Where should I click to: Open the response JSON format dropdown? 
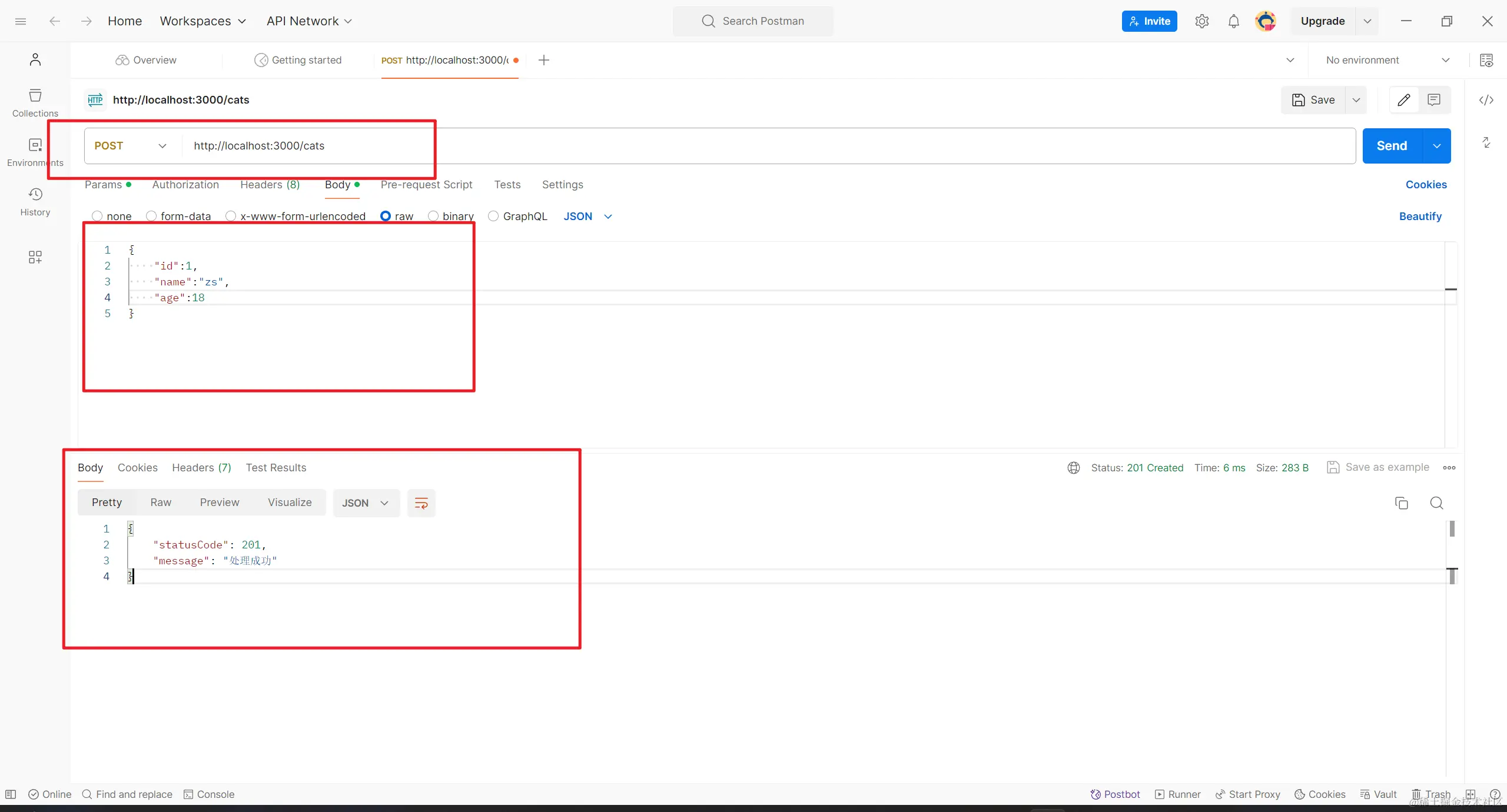point(366,503)
